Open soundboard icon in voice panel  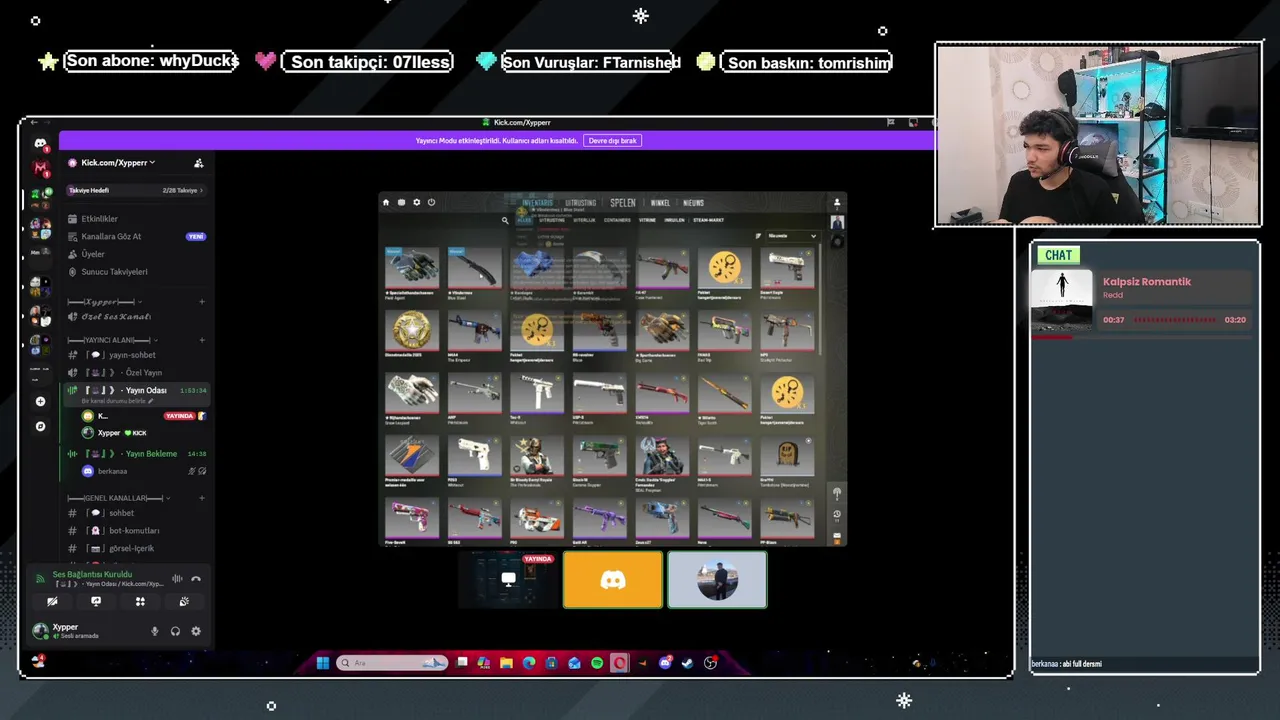point(184,602)
